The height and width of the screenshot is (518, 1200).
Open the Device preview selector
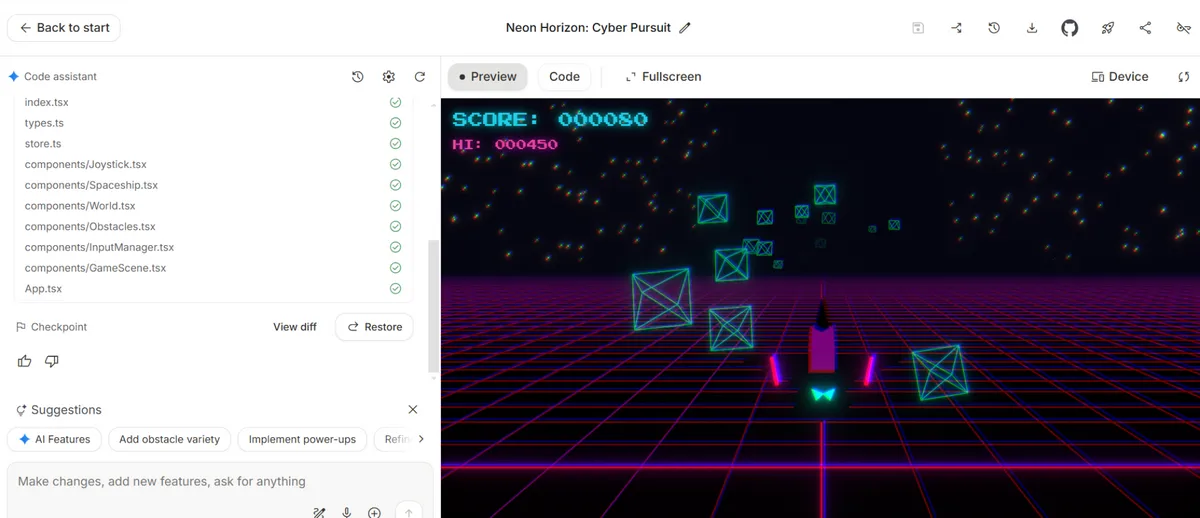(1119, 77)
